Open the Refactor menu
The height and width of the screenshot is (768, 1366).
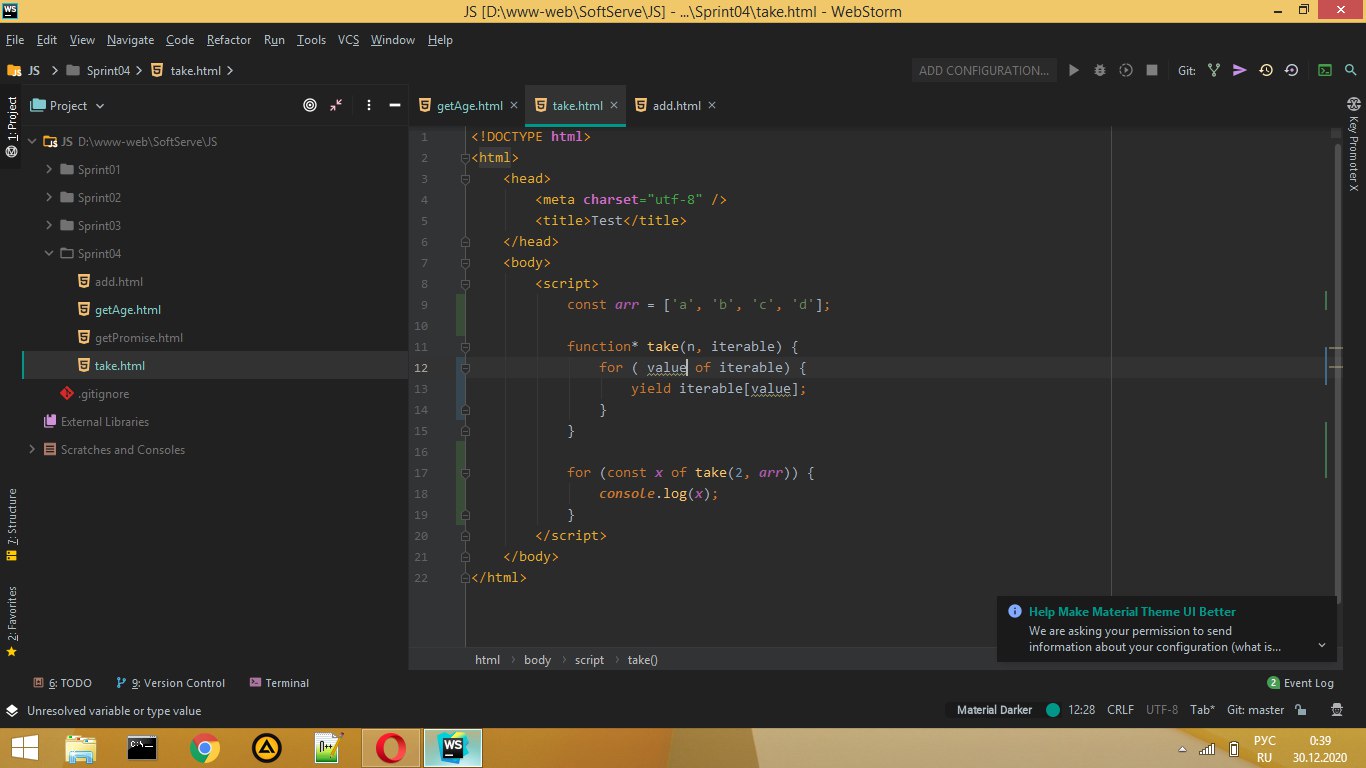pyautogui.click(x=229, y=40)
